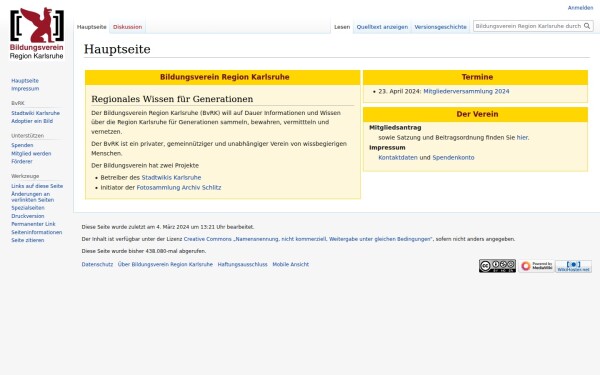
Task: Open the Versionsgeschichte tab
Action: [x=440, y=27]
